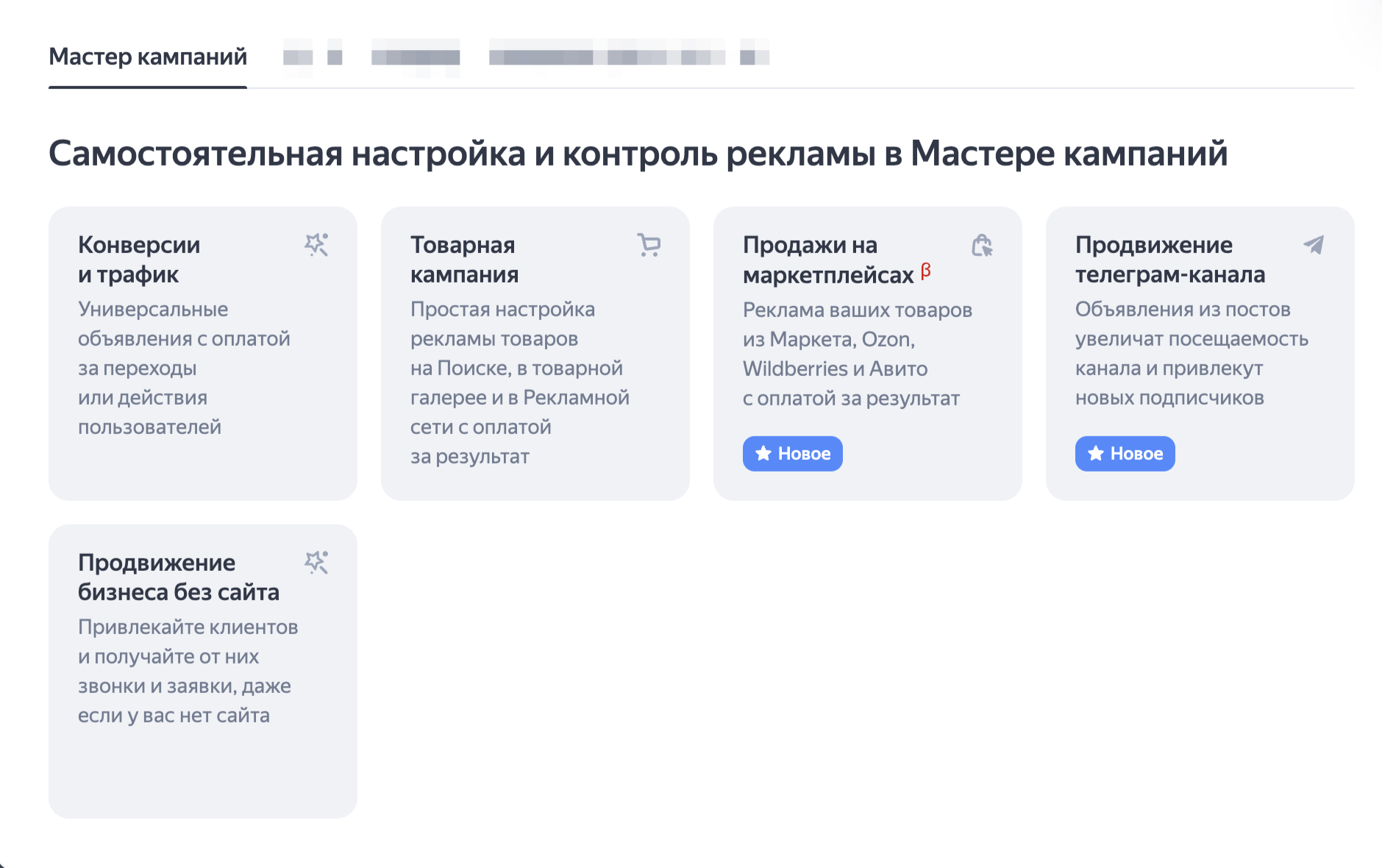The width and height of the screenshot is (1382, 868).
Task: Open the second blurred tab after Мастер кампаний
Action: coord(416,57)
